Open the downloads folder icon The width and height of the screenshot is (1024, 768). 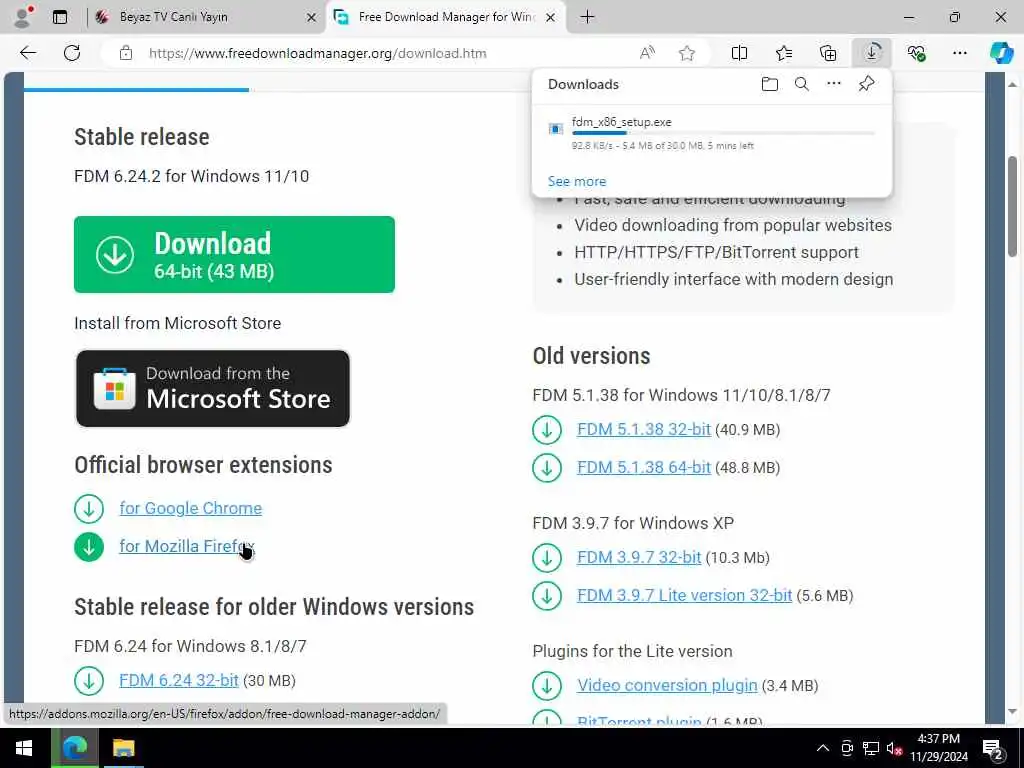(x=770, y=84)
